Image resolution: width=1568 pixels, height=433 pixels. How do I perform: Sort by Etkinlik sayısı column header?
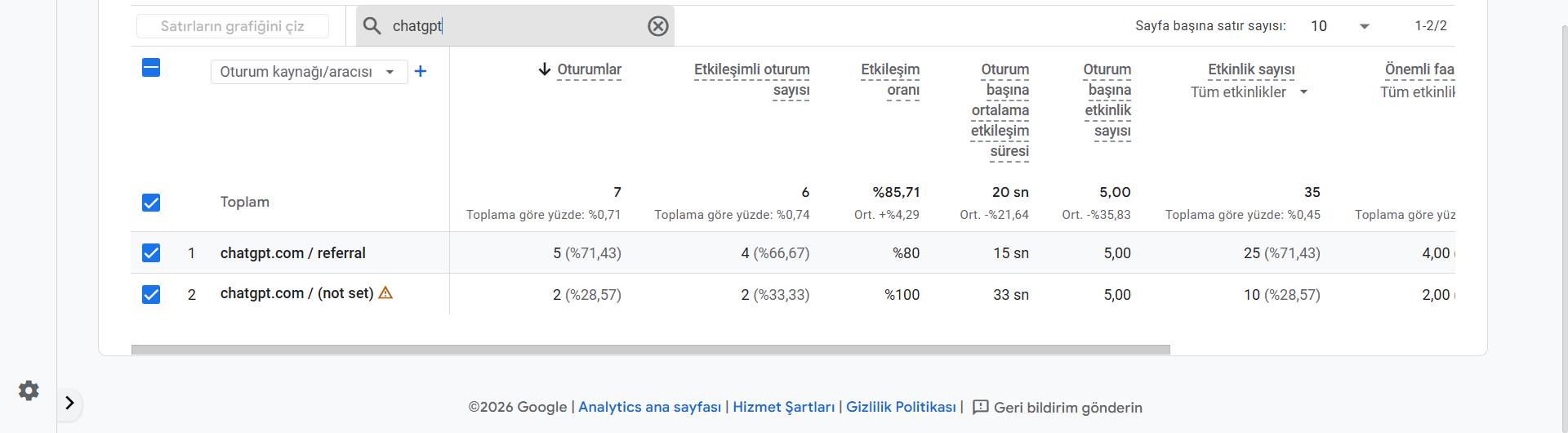point(1251,69)
